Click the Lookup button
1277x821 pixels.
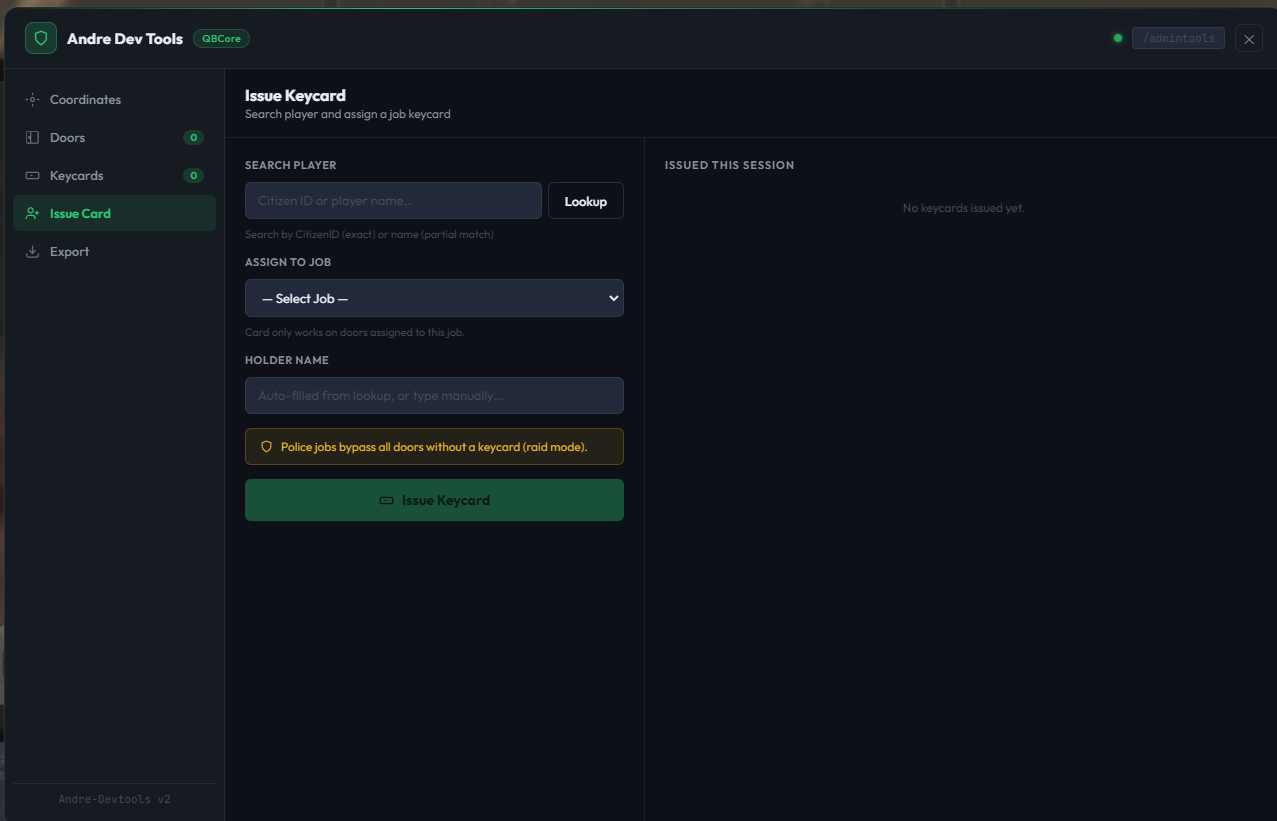click(x=586, y=201)
